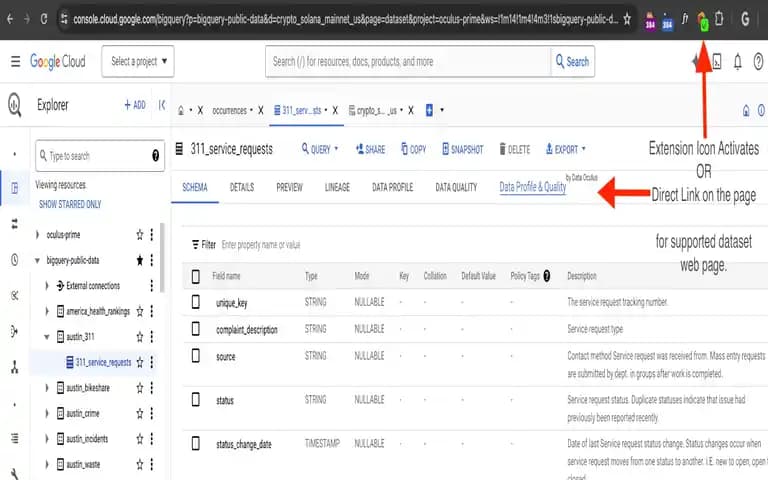
Task: Click the DELETE table button
Action: point(514,149)
